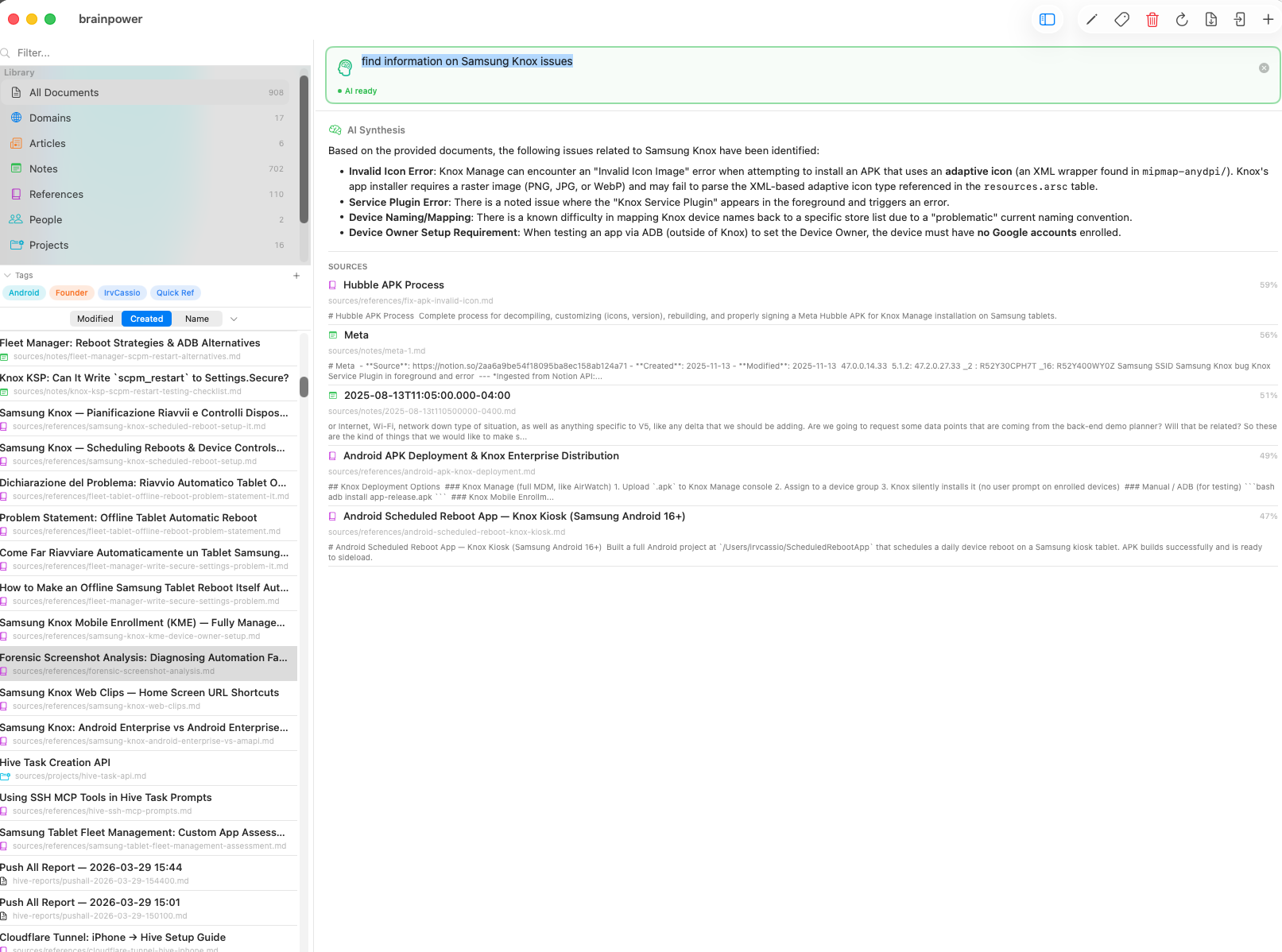Click the AI Synthesis icon

335,130
